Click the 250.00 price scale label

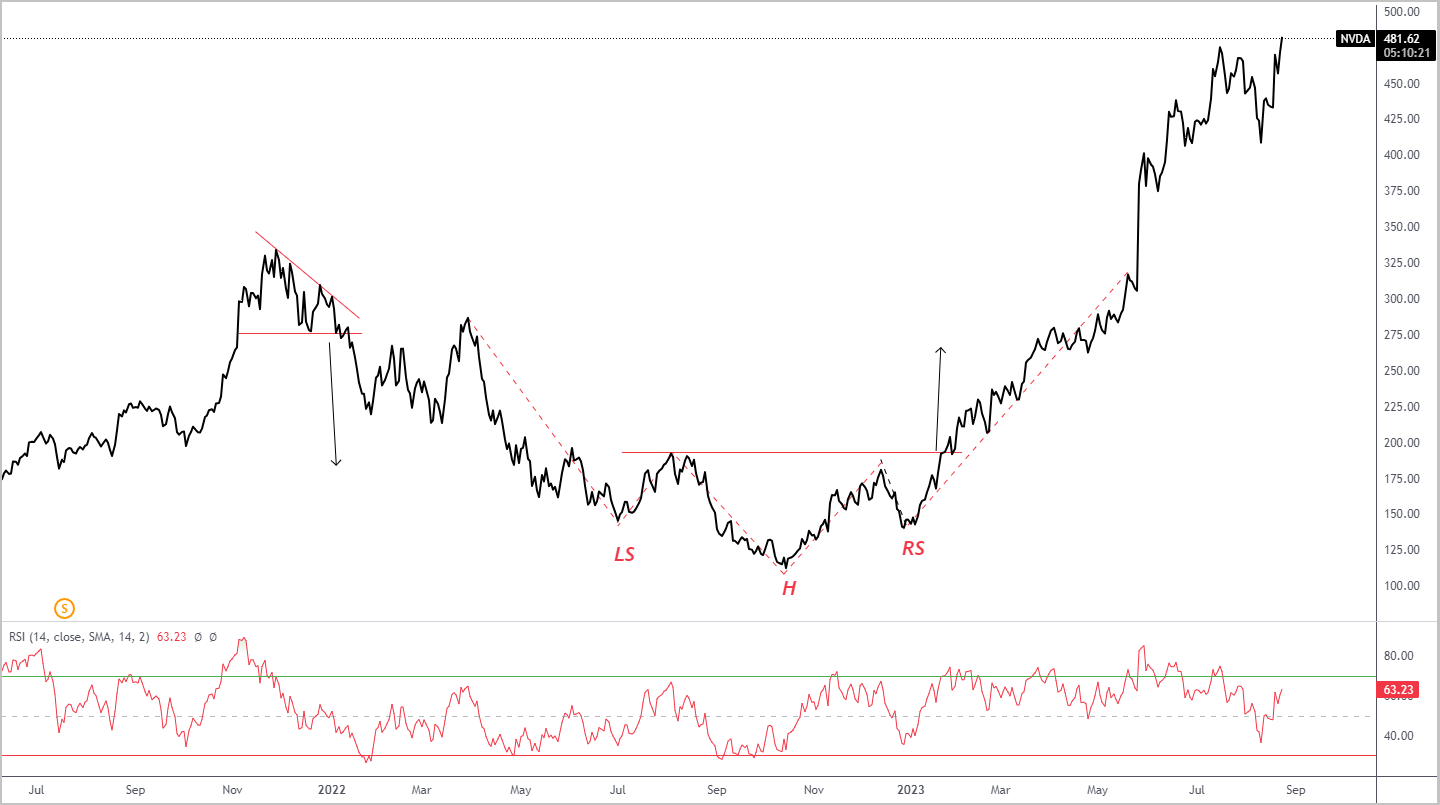click(x=1401, y=371)
